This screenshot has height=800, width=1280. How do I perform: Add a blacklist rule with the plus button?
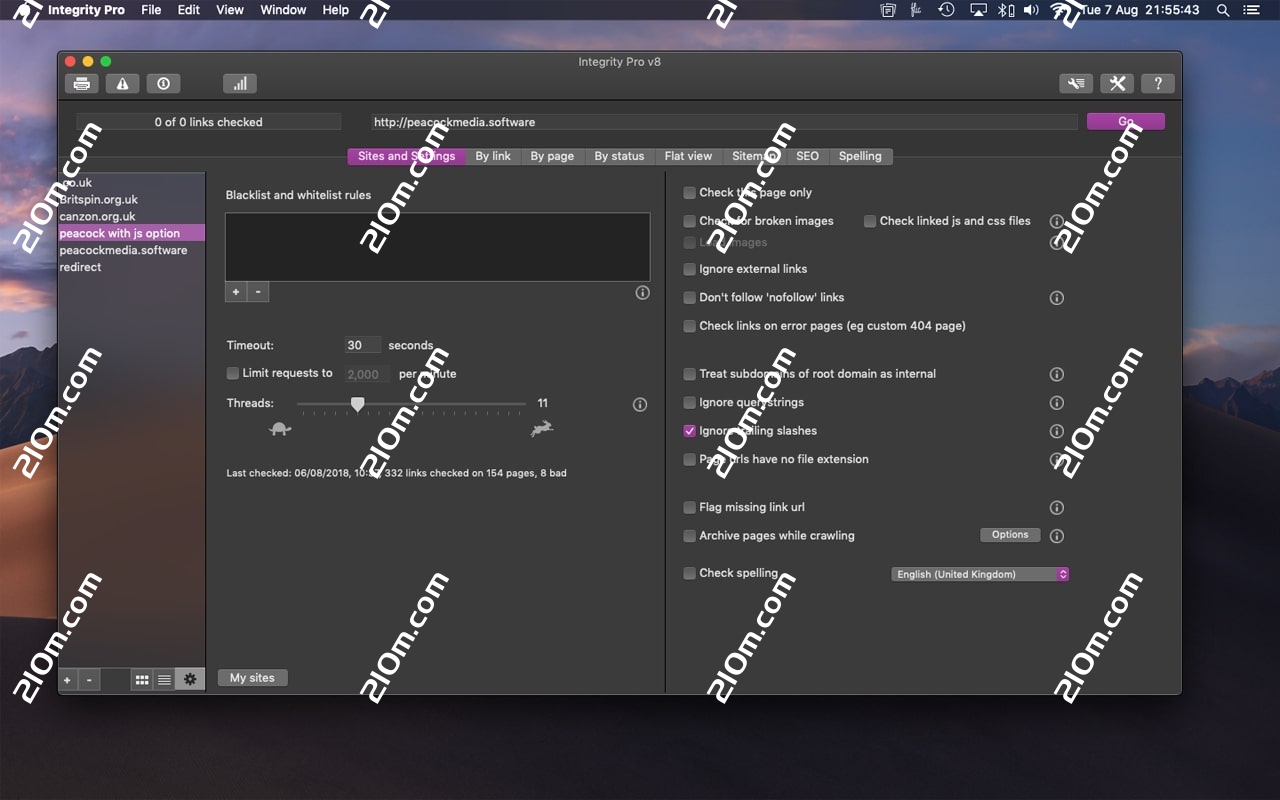point(236,292)
